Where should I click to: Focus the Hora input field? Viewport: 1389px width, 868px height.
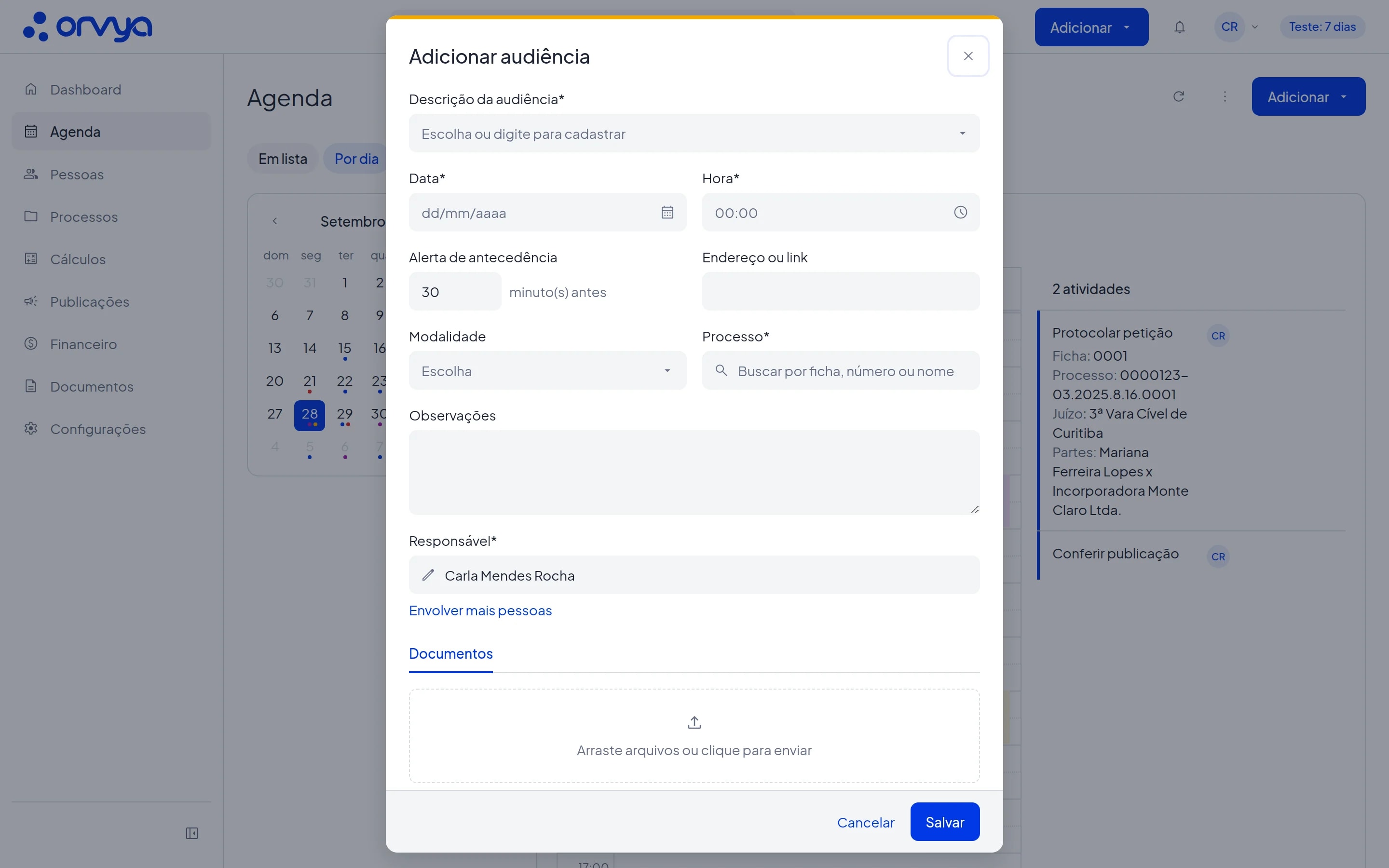(840, 212)
